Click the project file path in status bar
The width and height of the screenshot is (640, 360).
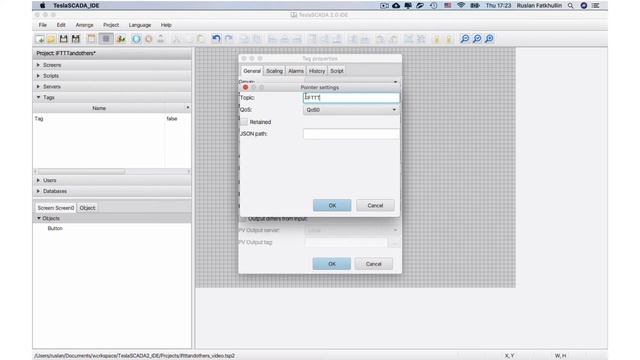pyautogui.click(x=135, y=356)
